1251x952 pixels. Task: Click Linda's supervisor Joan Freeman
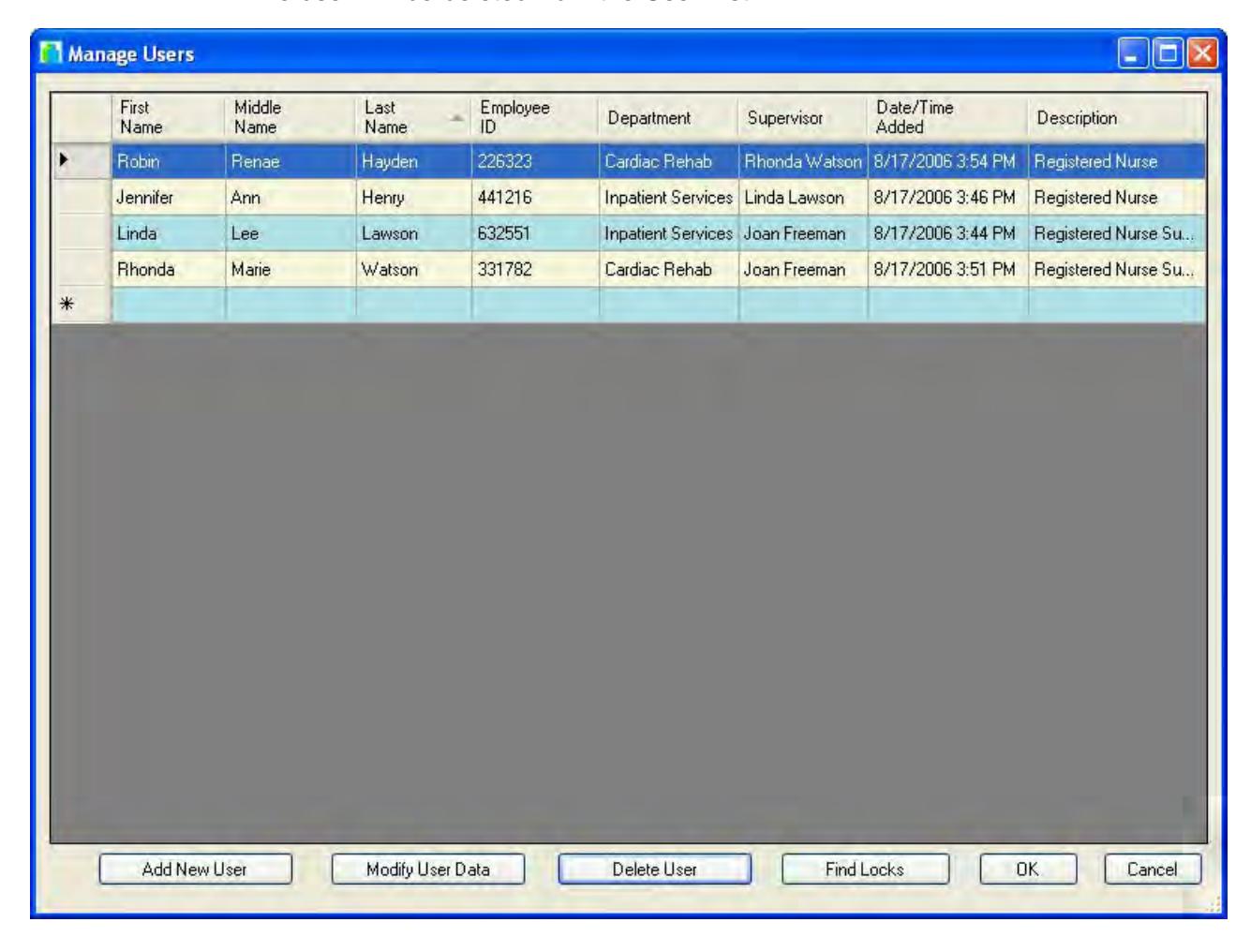804,233
